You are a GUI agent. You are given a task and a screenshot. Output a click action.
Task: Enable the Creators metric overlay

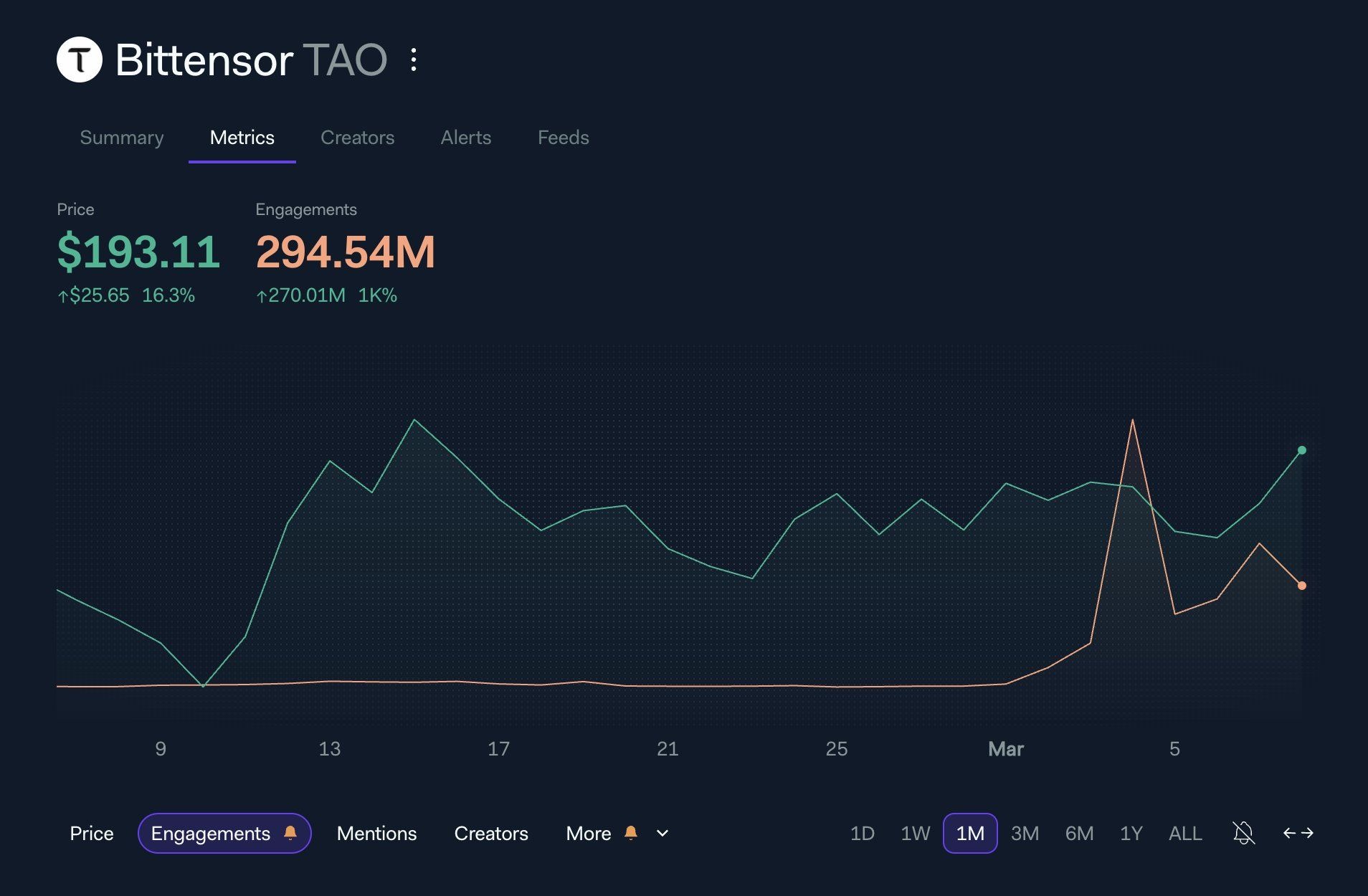(x=490, y=833)
